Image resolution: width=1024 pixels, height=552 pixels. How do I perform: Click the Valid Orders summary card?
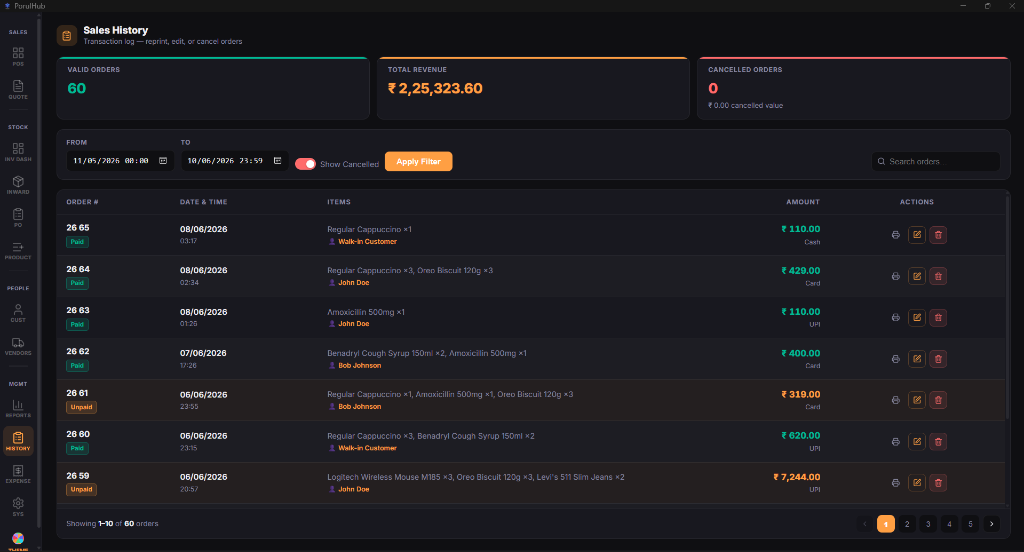[213, 88]
